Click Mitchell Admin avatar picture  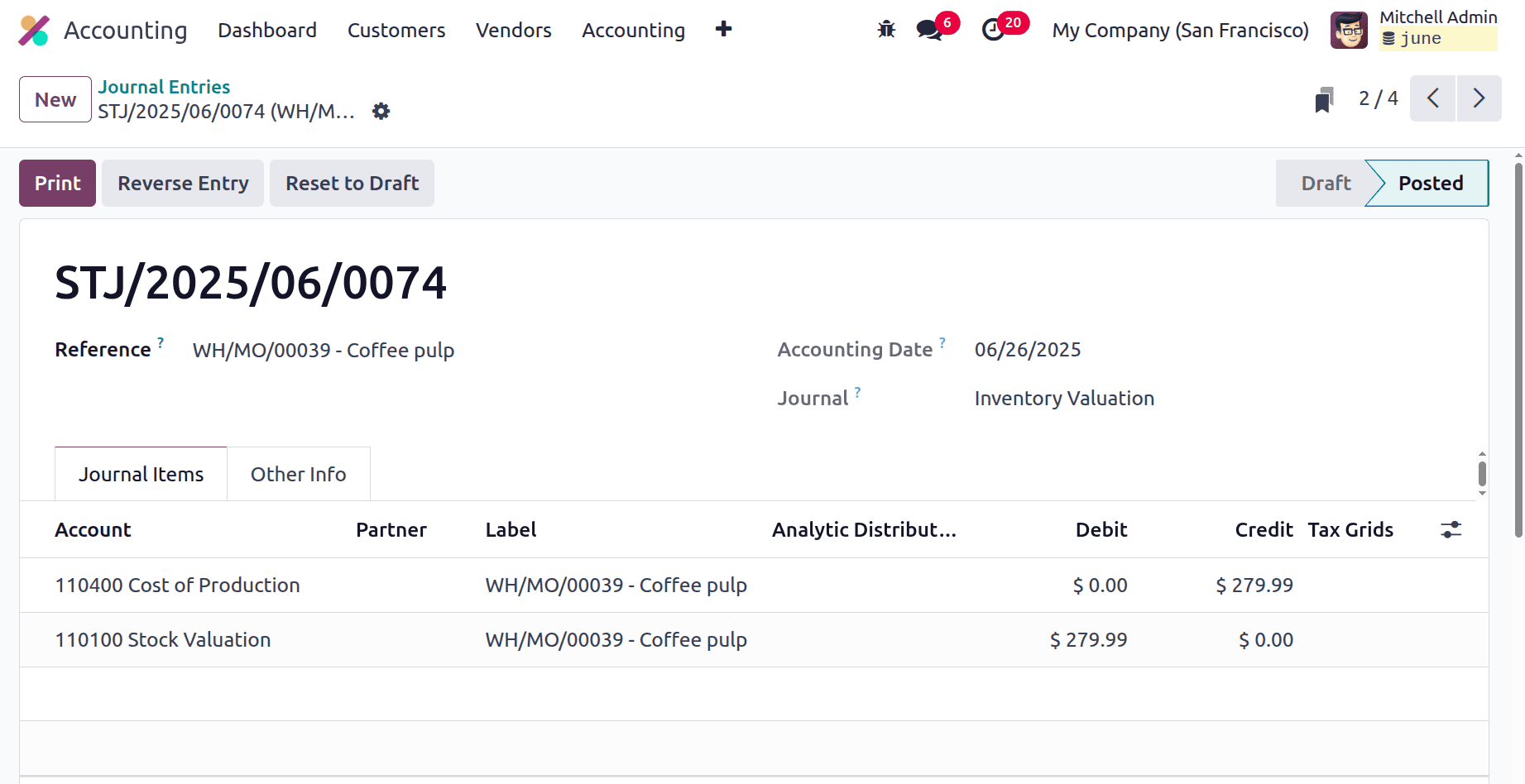click(1349, 31)
